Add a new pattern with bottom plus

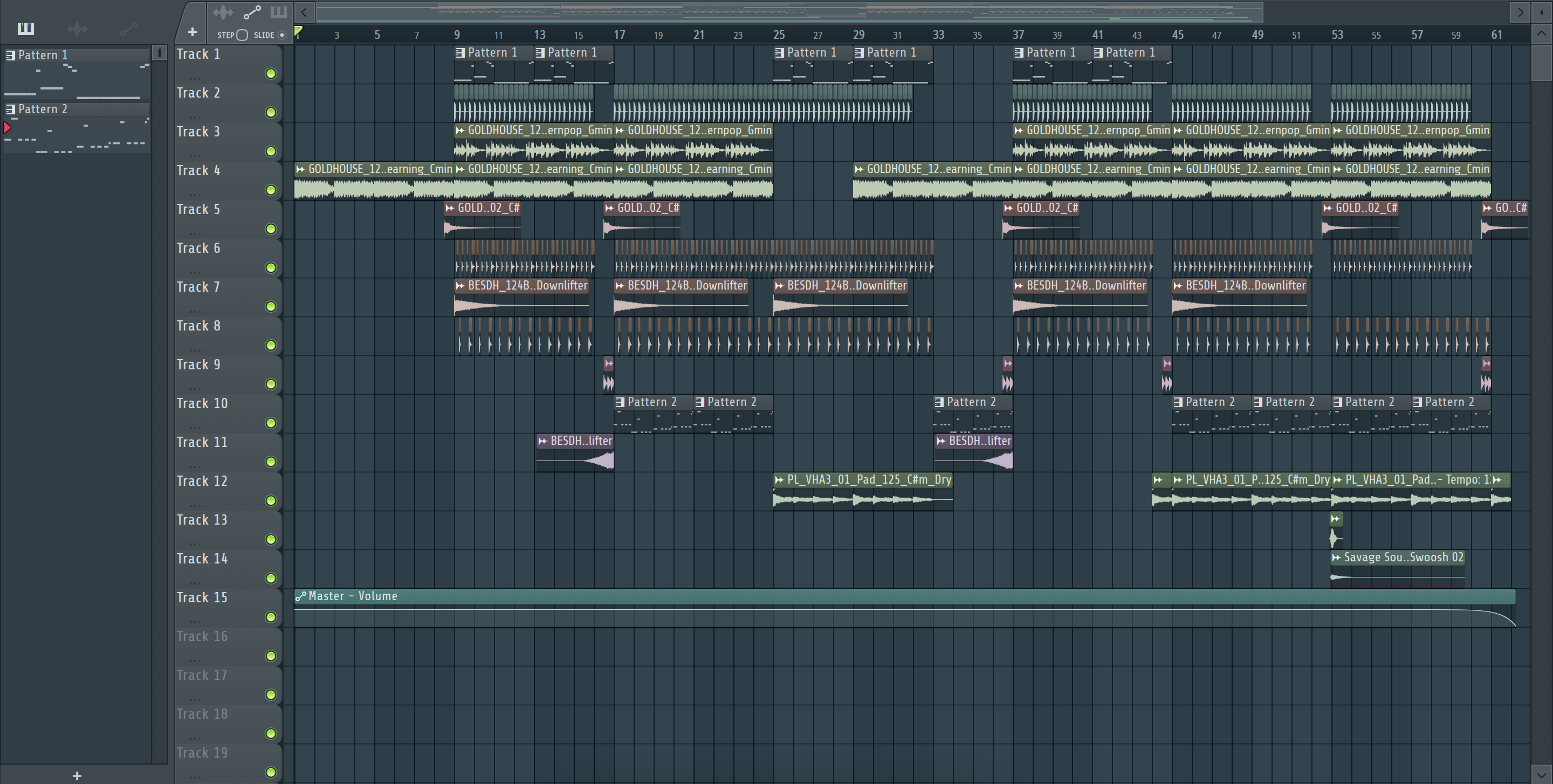77,775
